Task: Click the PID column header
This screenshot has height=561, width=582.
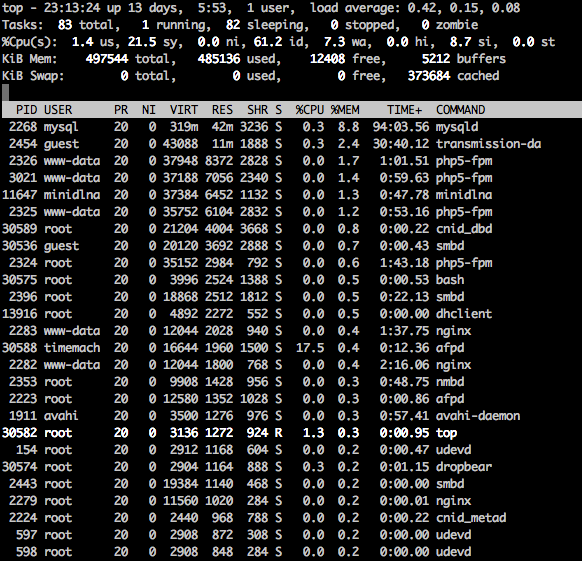Action: tap(26, 110)
